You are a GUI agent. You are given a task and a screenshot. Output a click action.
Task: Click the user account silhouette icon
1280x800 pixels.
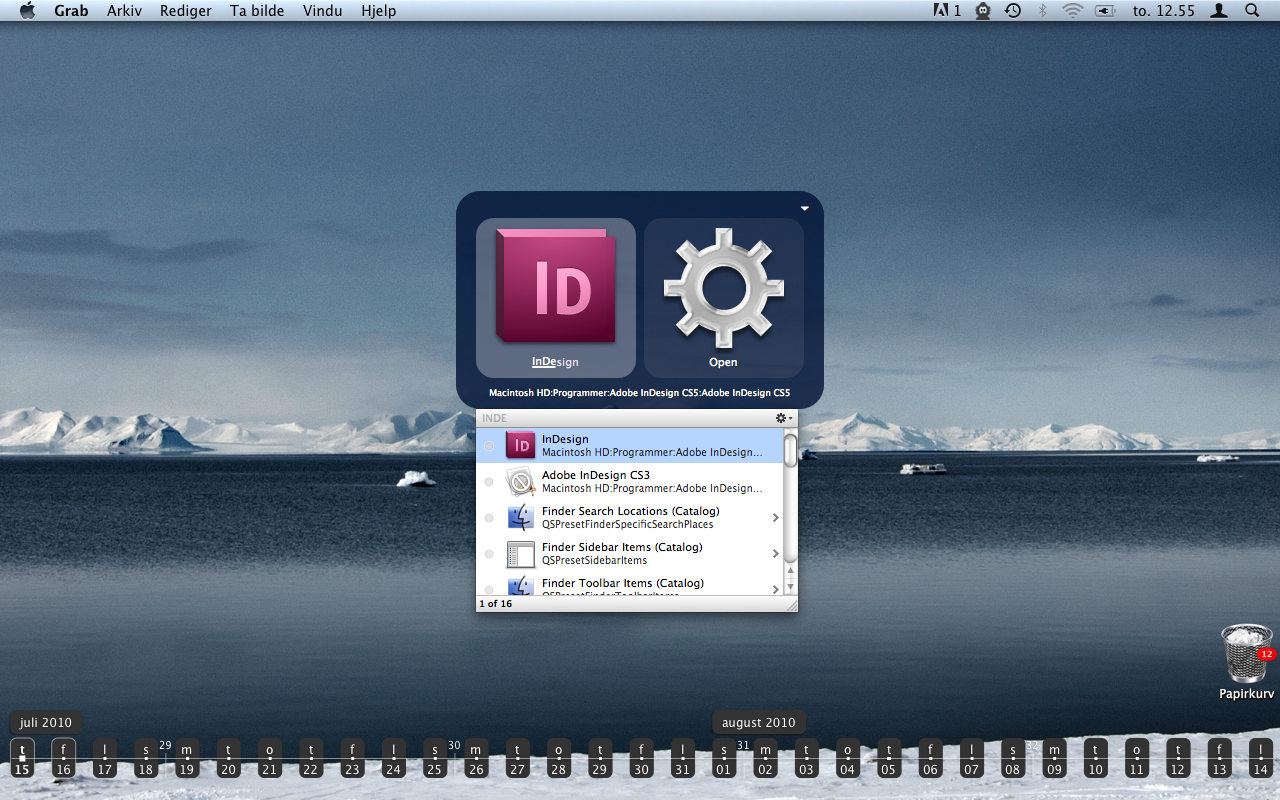click(x=1219, y=11)
